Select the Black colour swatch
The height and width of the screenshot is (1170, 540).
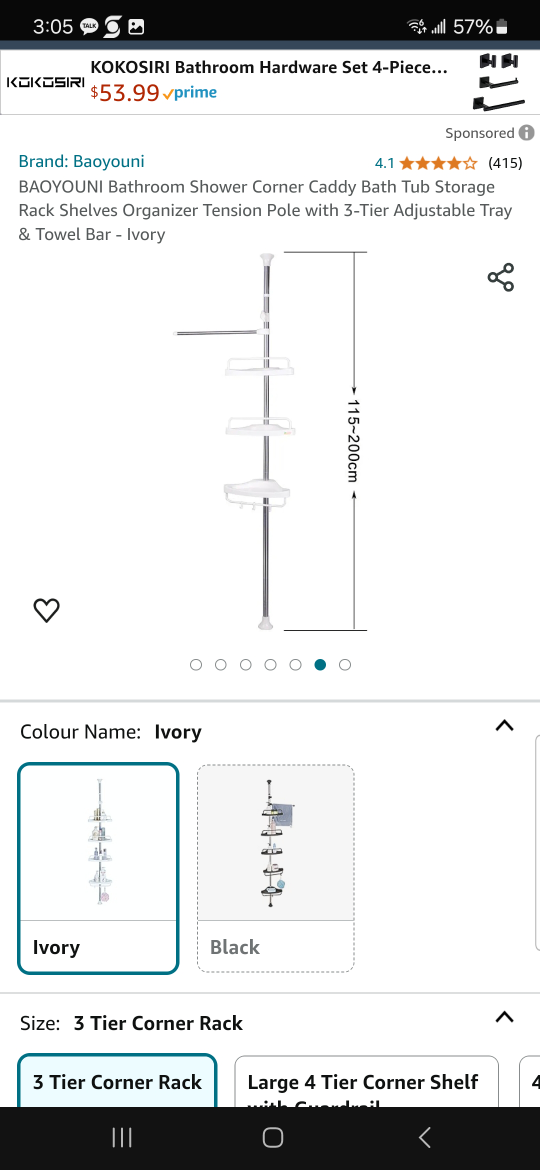(x=276, y=868)
